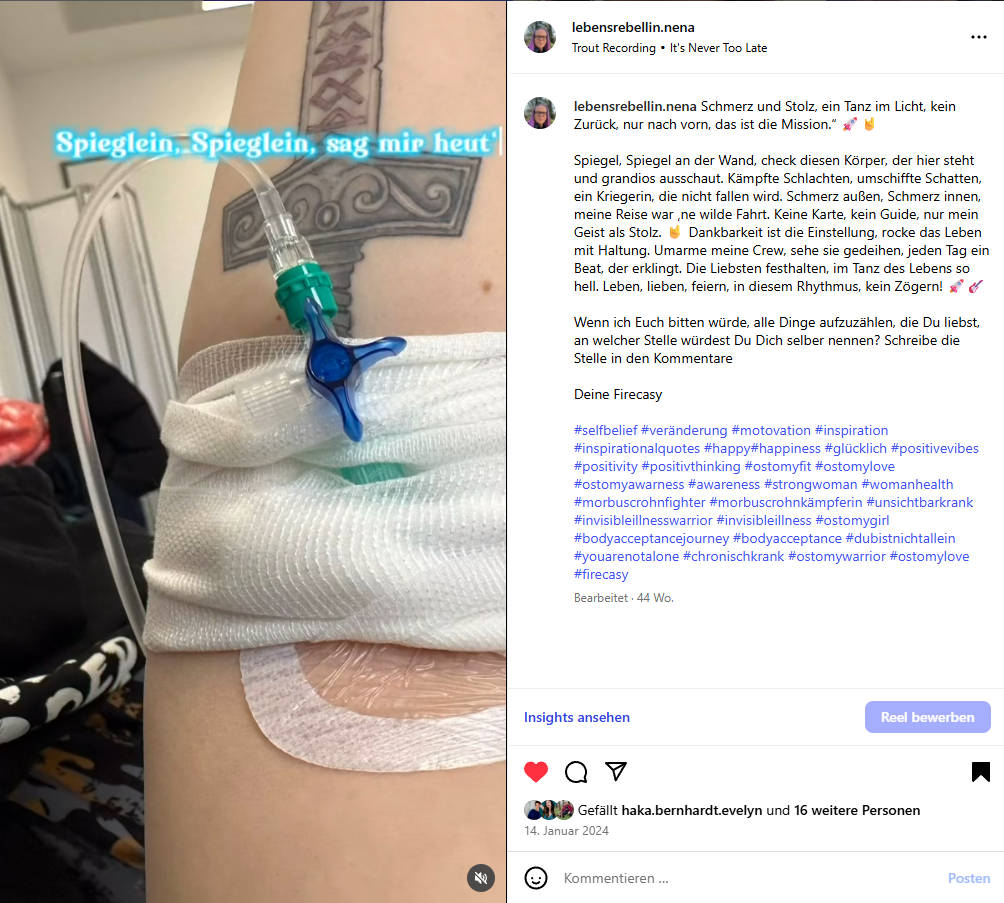Open the caption avatar of lebensrebellin.nena
1004x903 pixels.
[x=540, y=113]
